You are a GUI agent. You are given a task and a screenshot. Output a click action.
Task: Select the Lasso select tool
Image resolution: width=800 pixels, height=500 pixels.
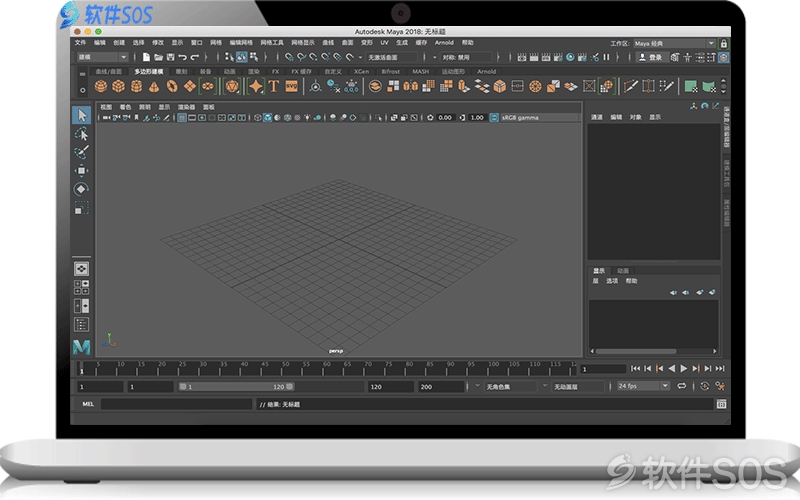click(82, 134)
